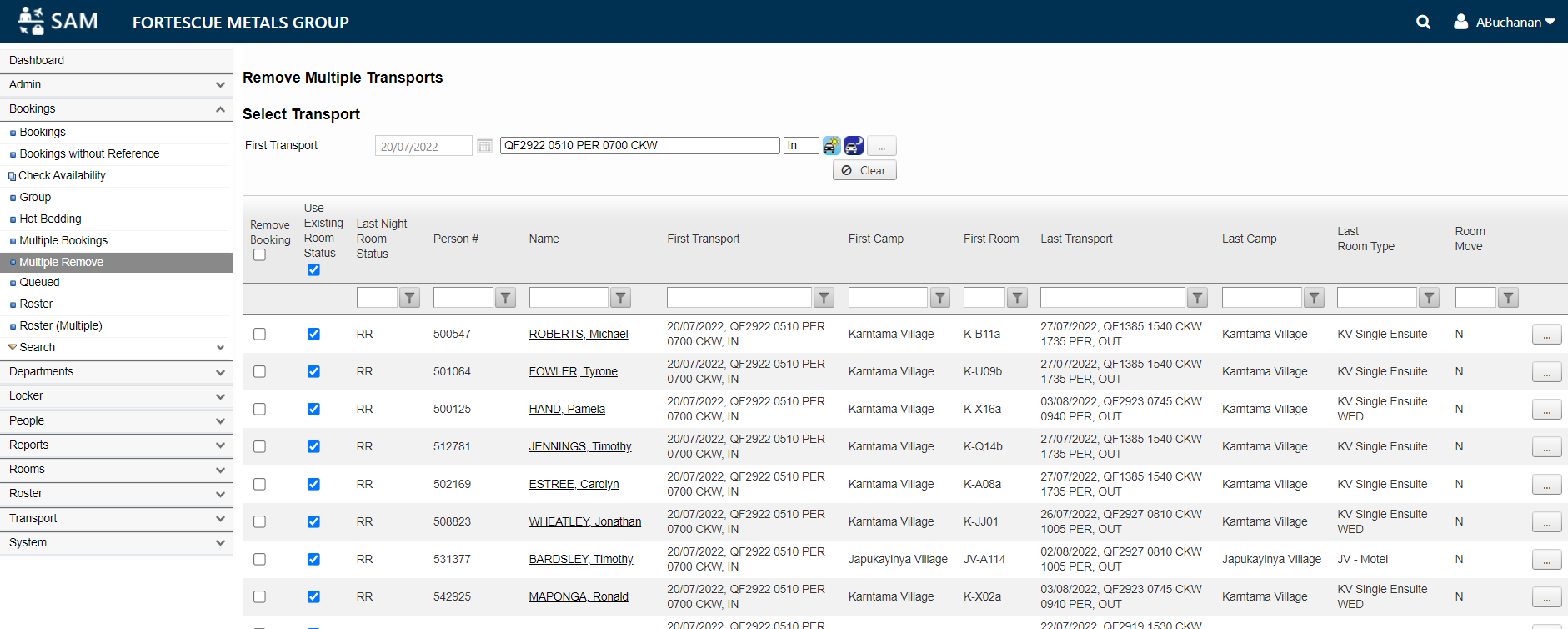
Task: Click the SAM logo icon
Action: (31, 21)
